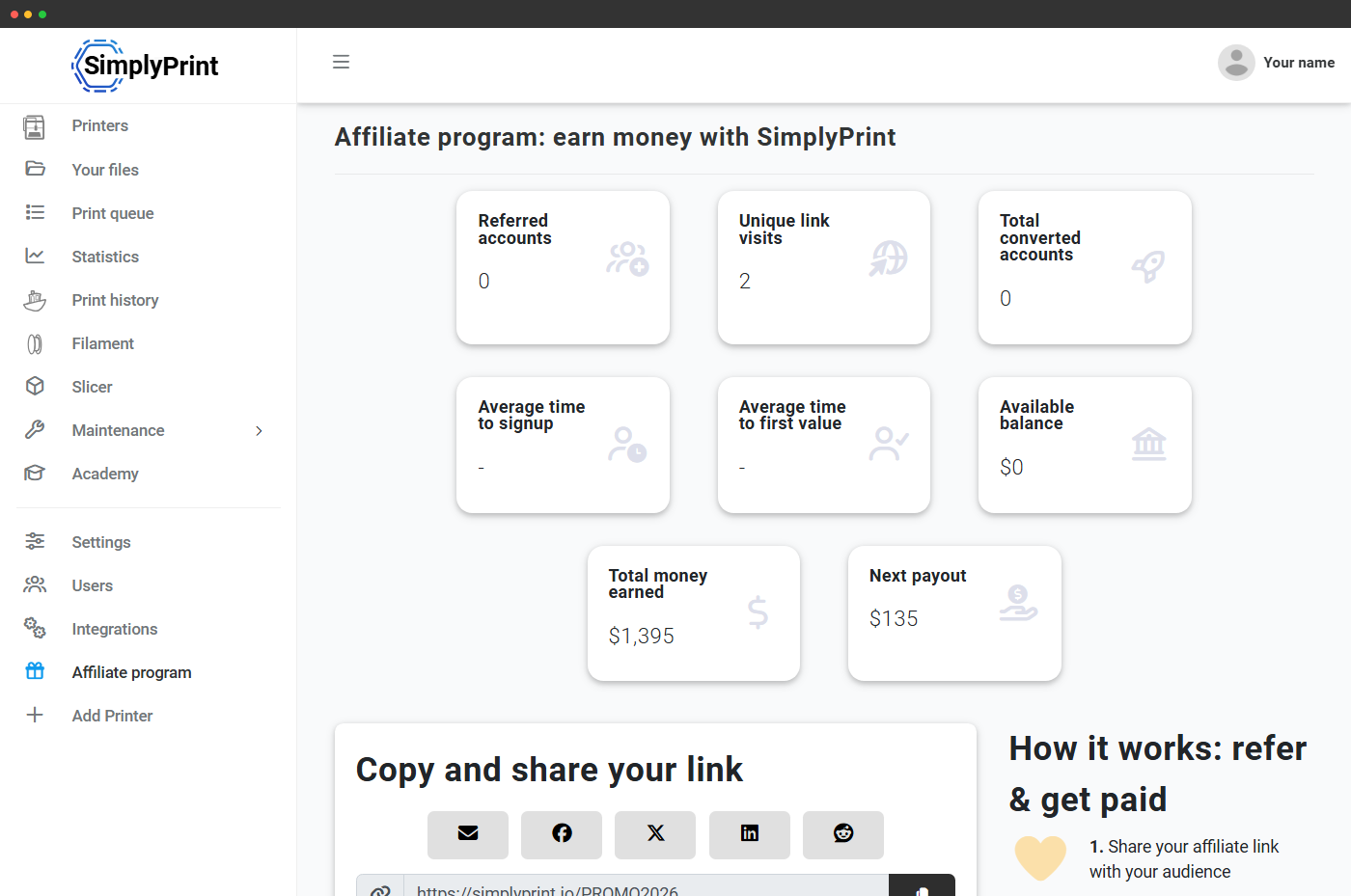Click the Print history boat icon

pyautogui.click(x=35, y=300)
